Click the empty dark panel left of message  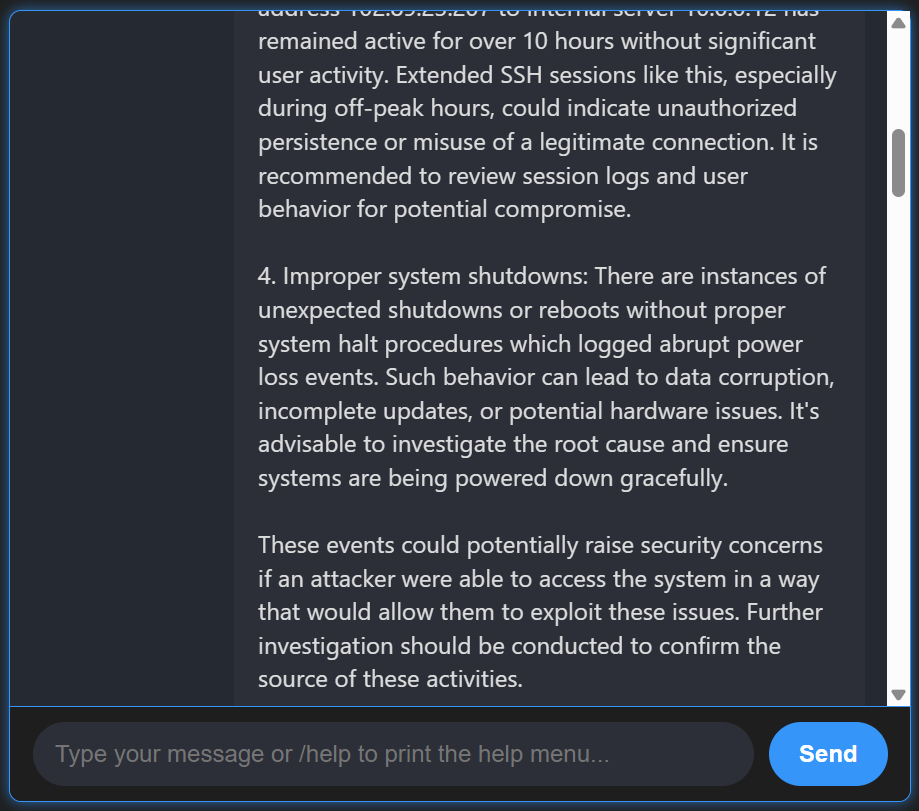click(x=122, y=357)
